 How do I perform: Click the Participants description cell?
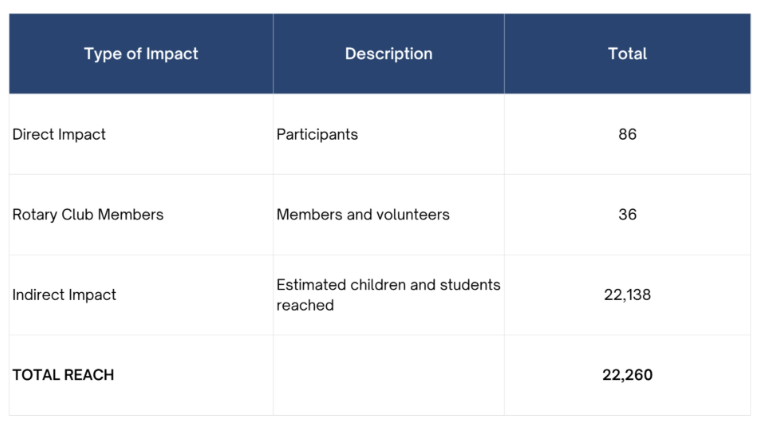[x=389, y=134]
